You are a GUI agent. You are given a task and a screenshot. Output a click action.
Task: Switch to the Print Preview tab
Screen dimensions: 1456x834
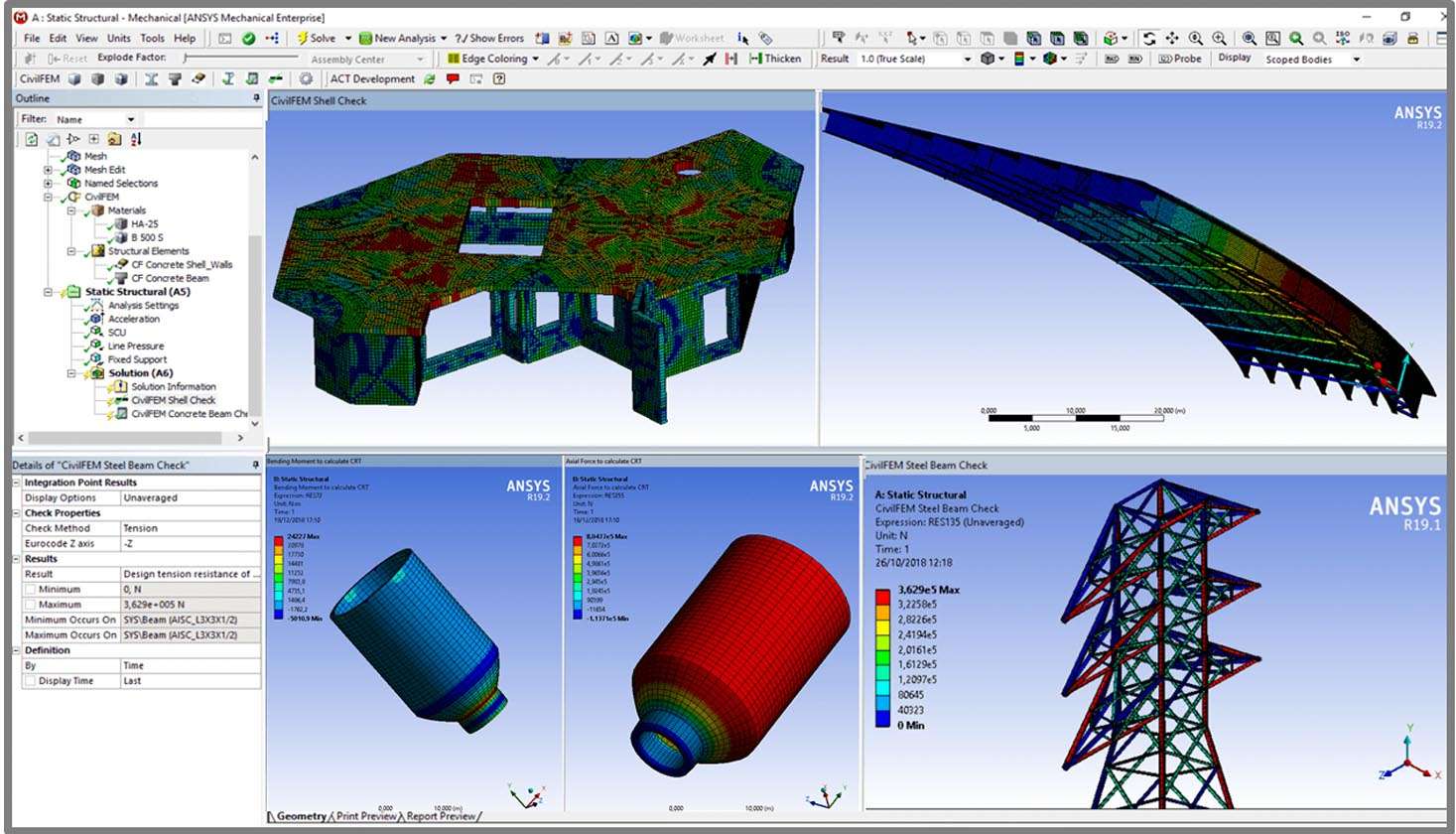tap(365, 816)
